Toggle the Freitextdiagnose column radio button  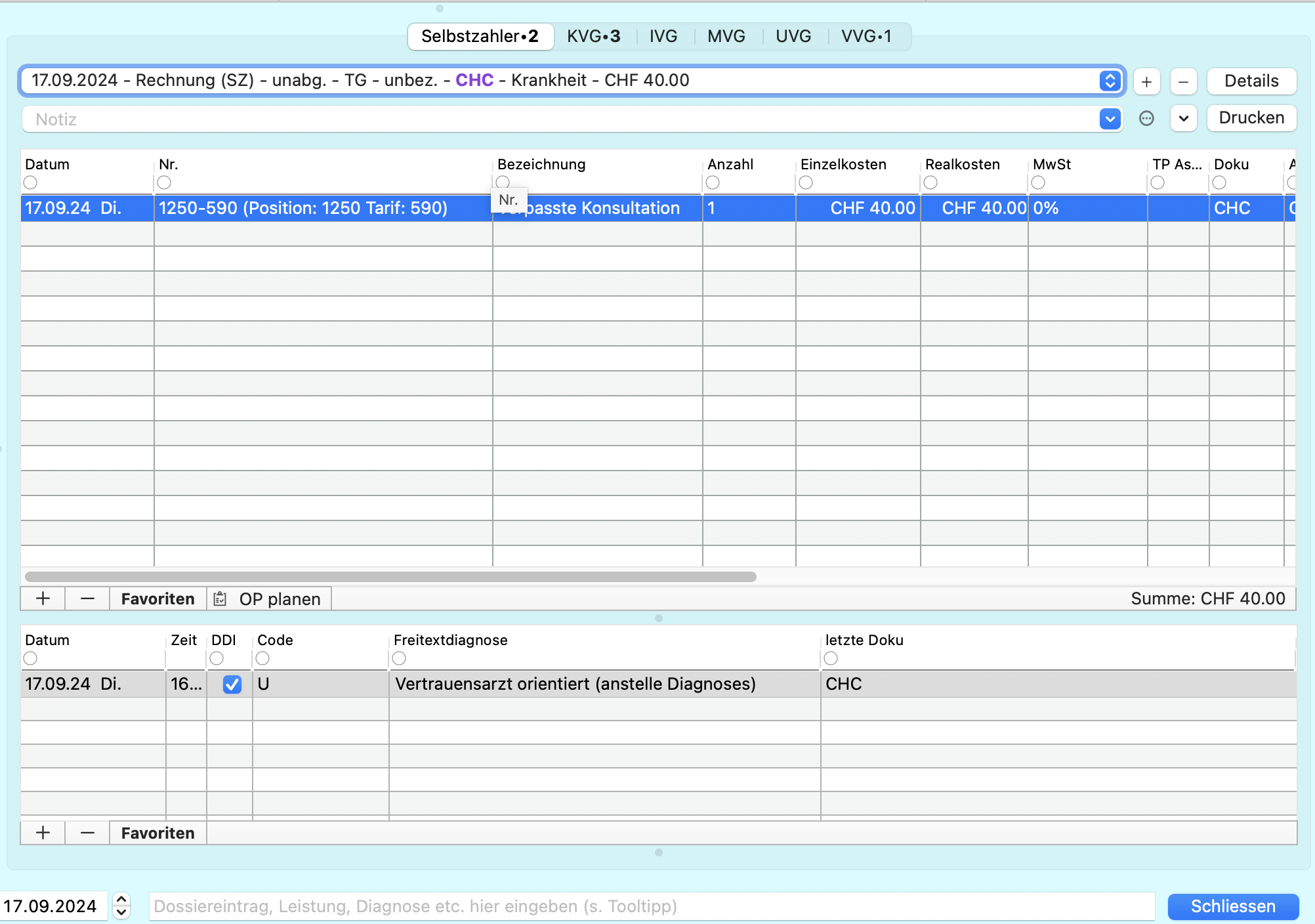(x=399, y=658)
